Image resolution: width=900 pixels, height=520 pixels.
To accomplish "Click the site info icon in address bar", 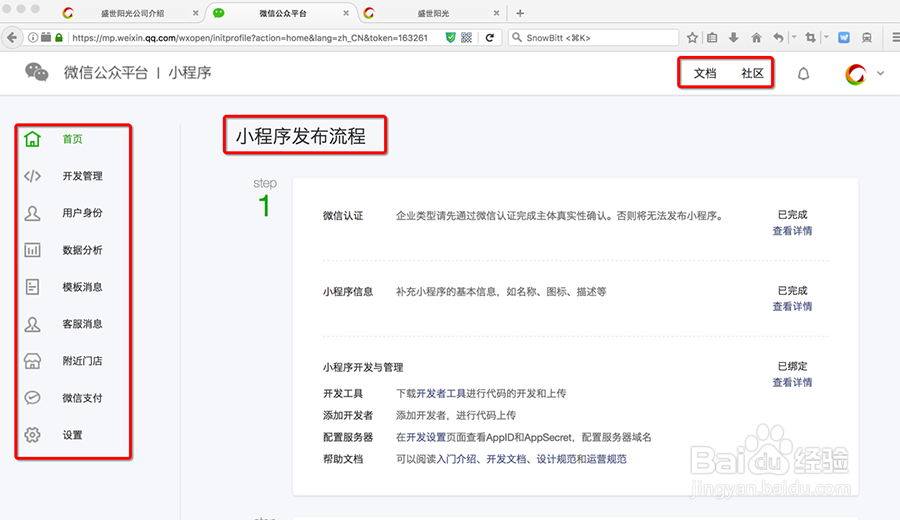I will click(x=33, y=38).
